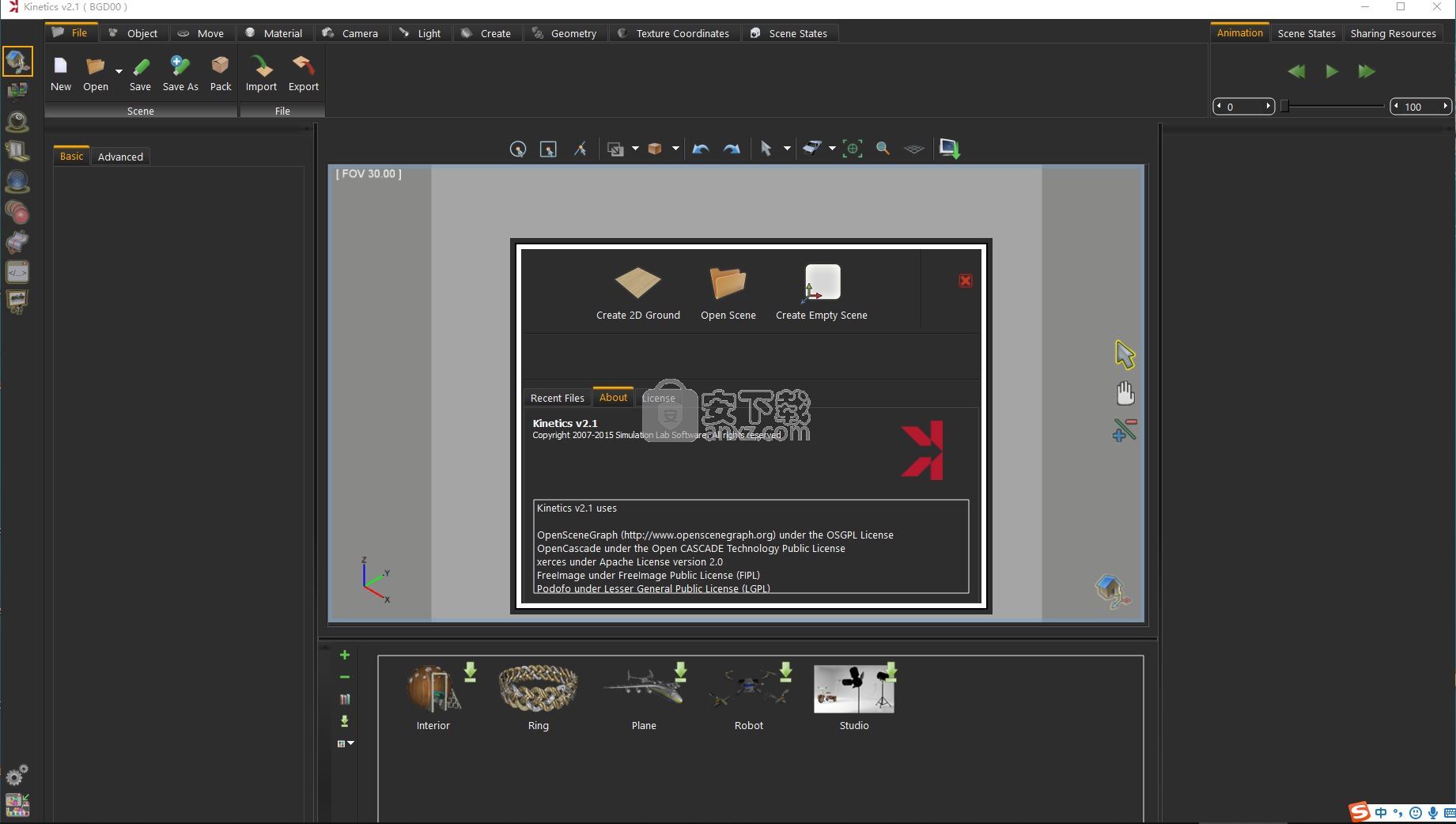Switch to Sharing Resources panel tab
1456x824 pixels.
pyautogui.click(x=1393, y=33)
